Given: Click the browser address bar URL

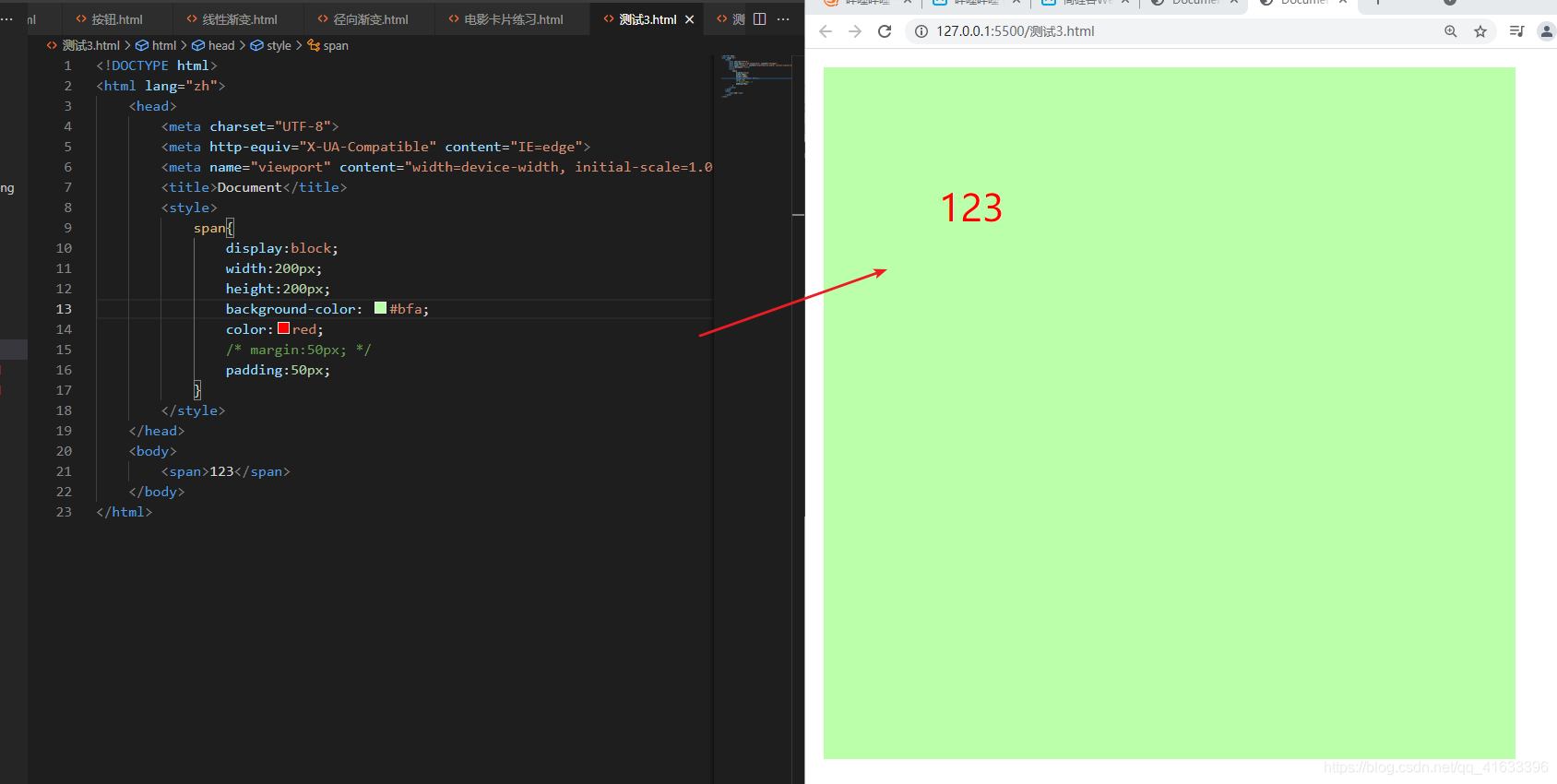Looking at the screenshot, I should point(1015,31).
